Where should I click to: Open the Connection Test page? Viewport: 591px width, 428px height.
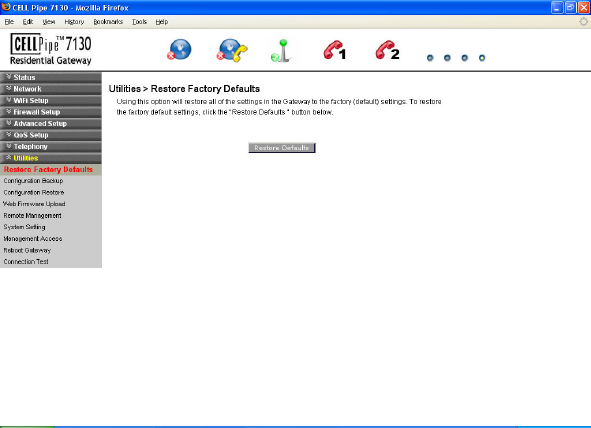(x=26, y=261)
